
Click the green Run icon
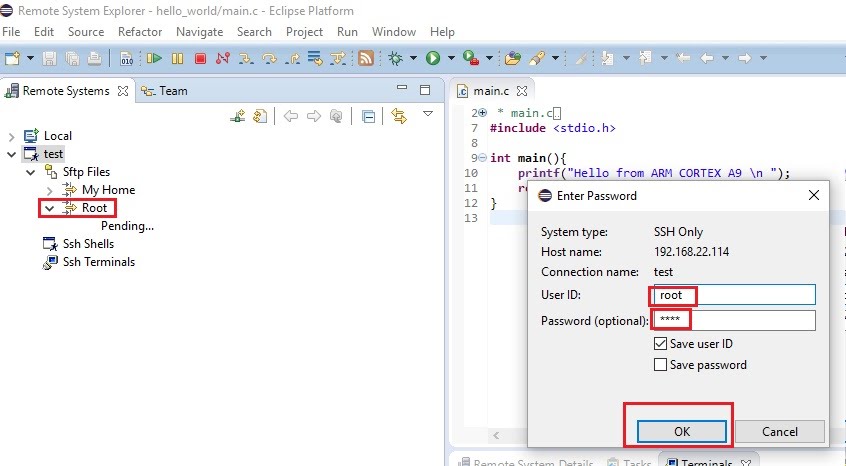(433, 58)
